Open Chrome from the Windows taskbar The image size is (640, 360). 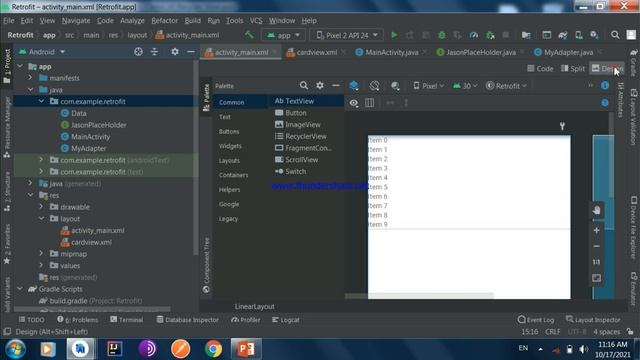point(213,349)
